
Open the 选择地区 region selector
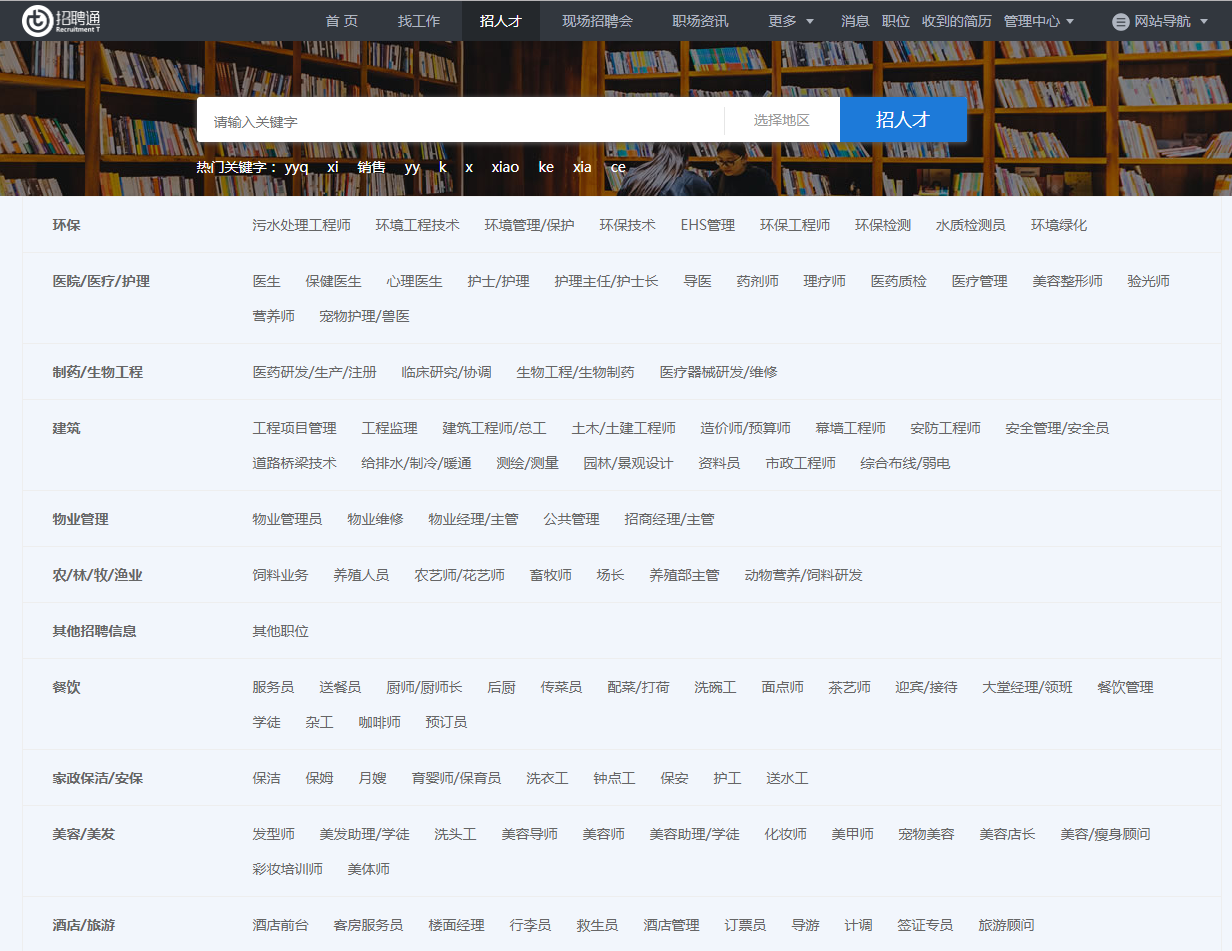(x=781, y=120)
